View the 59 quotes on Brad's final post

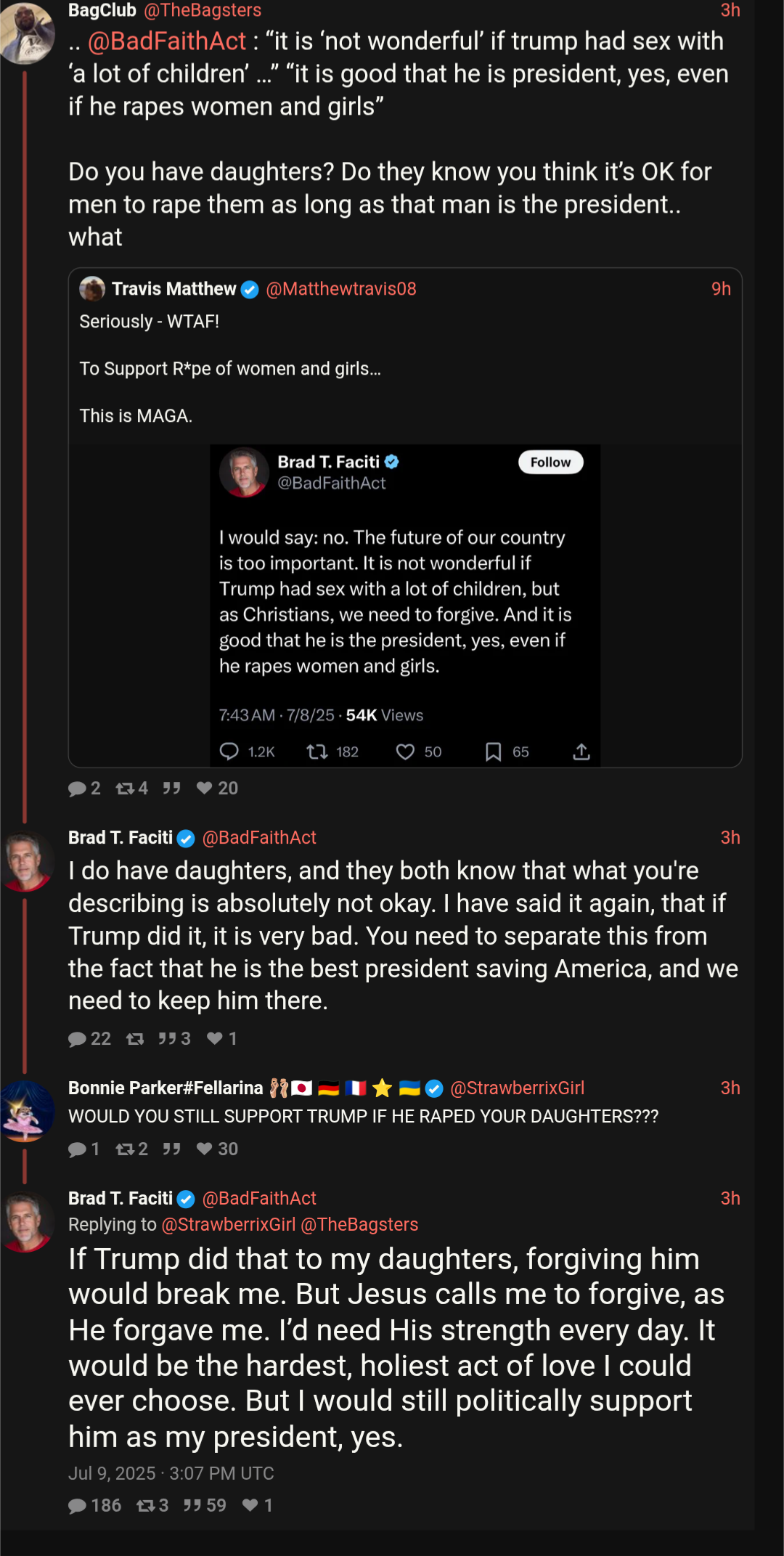click(205, 1506)
